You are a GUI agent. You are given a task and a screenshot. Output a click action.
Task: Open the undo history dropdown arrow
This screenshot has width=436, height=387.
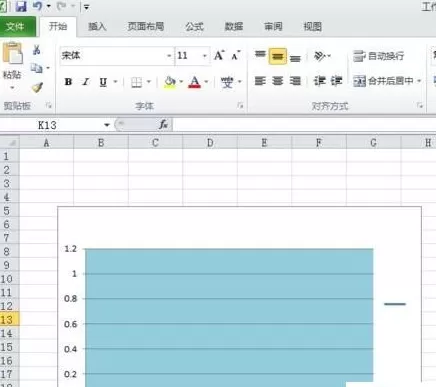click(x=48, y=6)
